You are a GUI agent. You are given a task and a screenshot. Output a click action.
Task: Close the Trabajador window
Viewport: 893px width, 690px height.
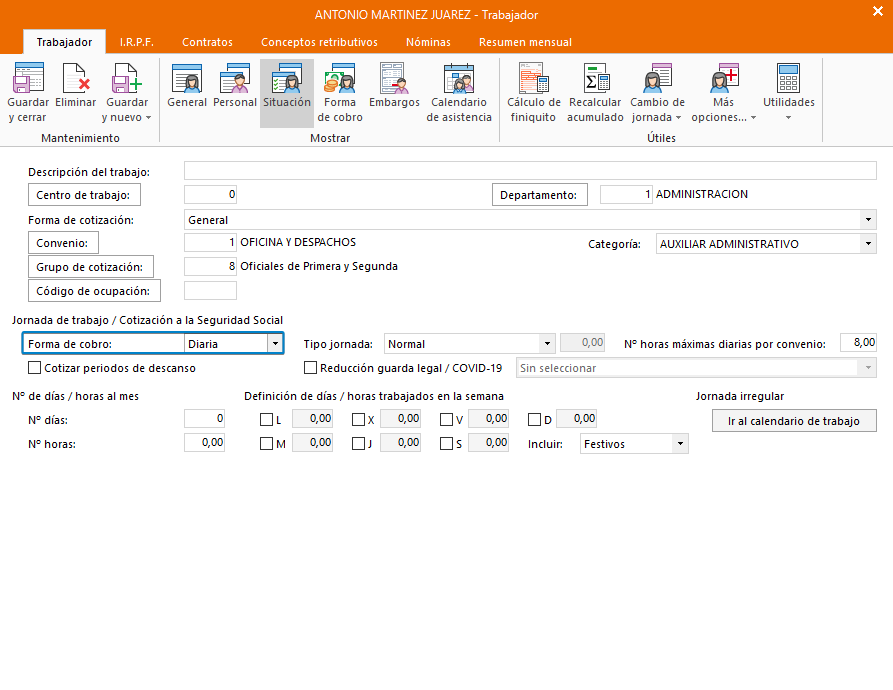(878, 11)
